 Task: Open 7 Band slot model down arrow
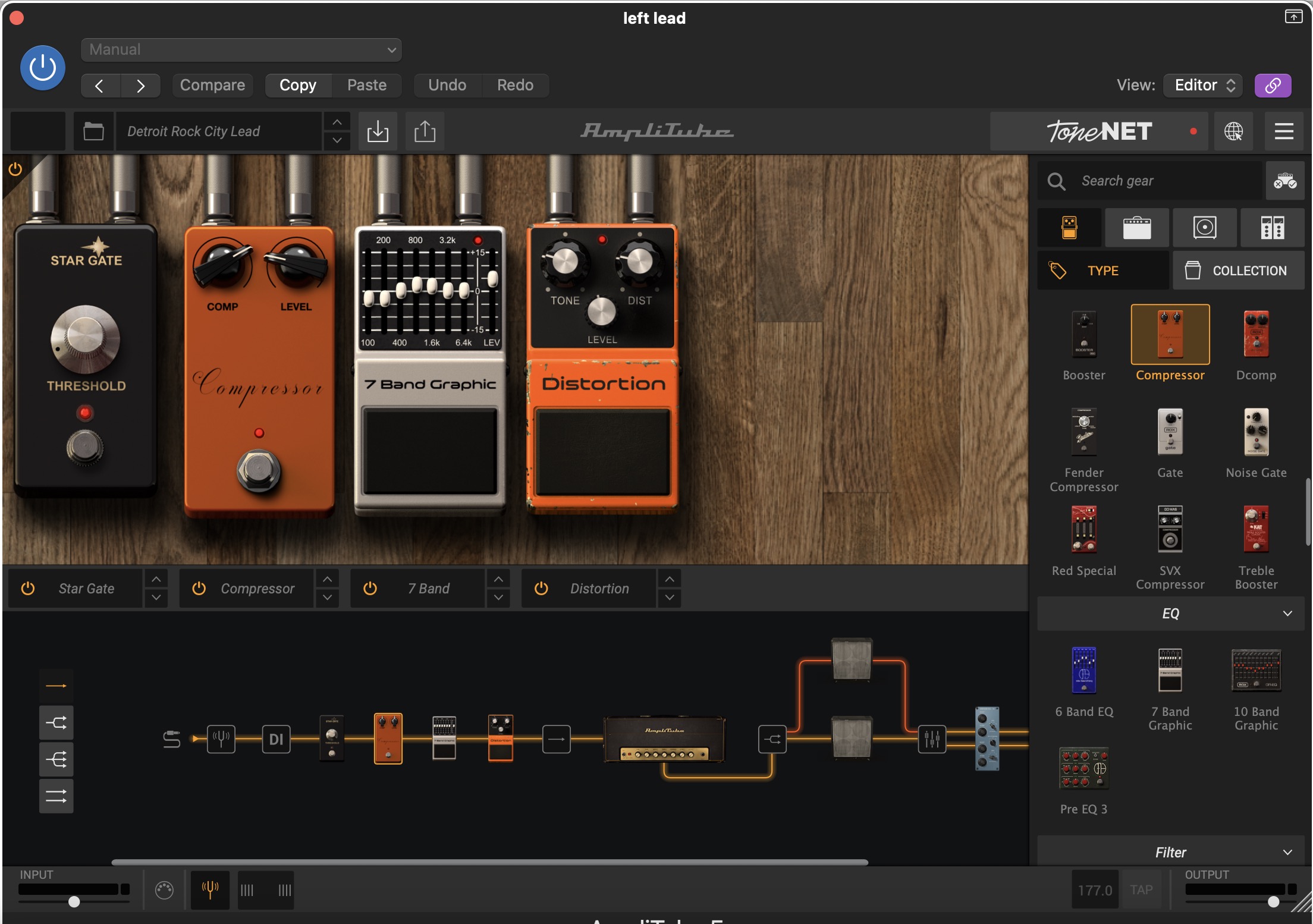click(498, 598)
